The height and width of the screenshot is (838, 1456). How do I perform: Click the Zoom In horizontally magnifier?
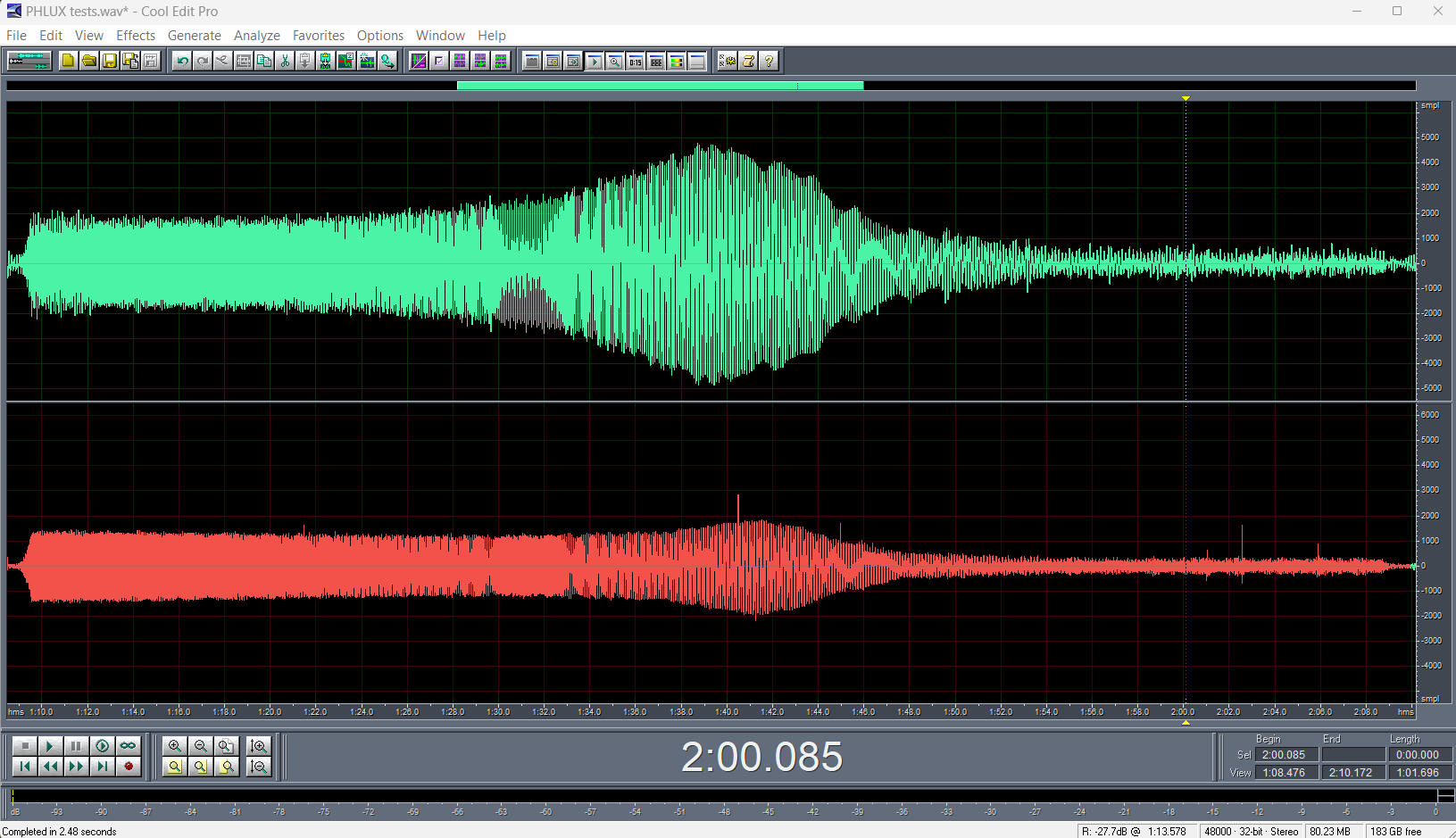pos(175,746)
